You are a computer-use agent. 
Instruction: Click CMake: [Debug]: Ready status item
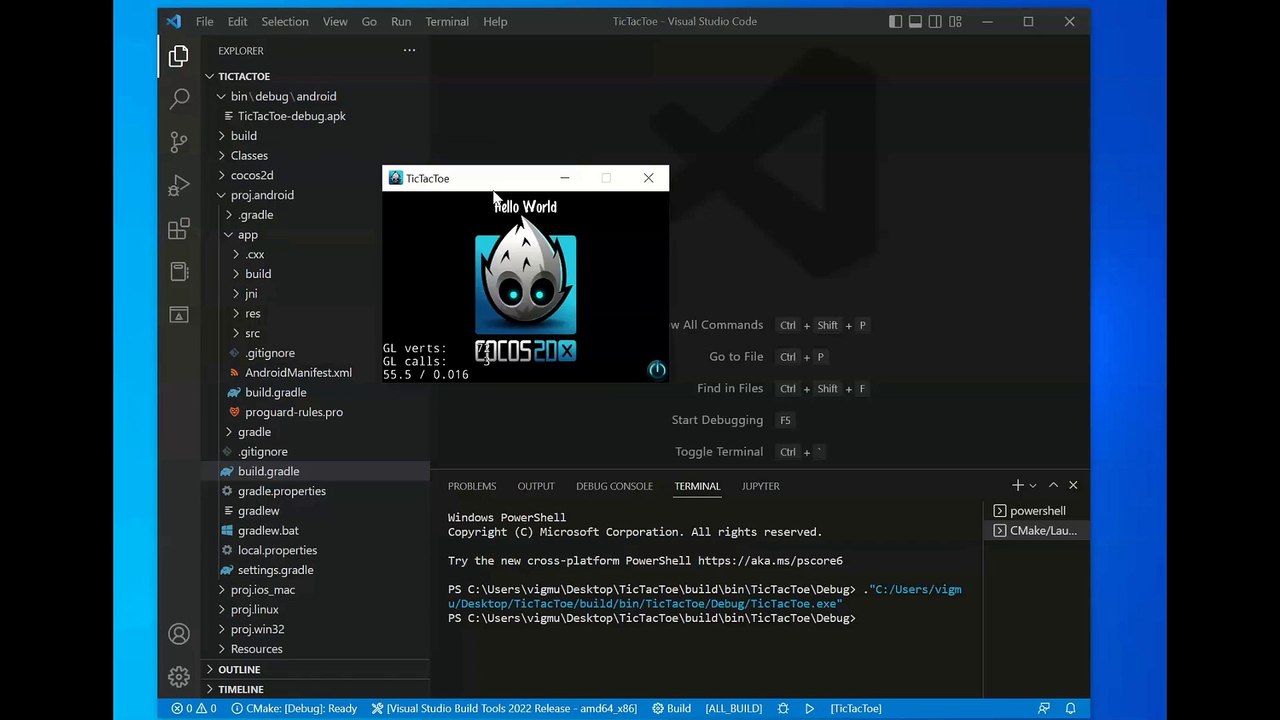tap(294, 708)
